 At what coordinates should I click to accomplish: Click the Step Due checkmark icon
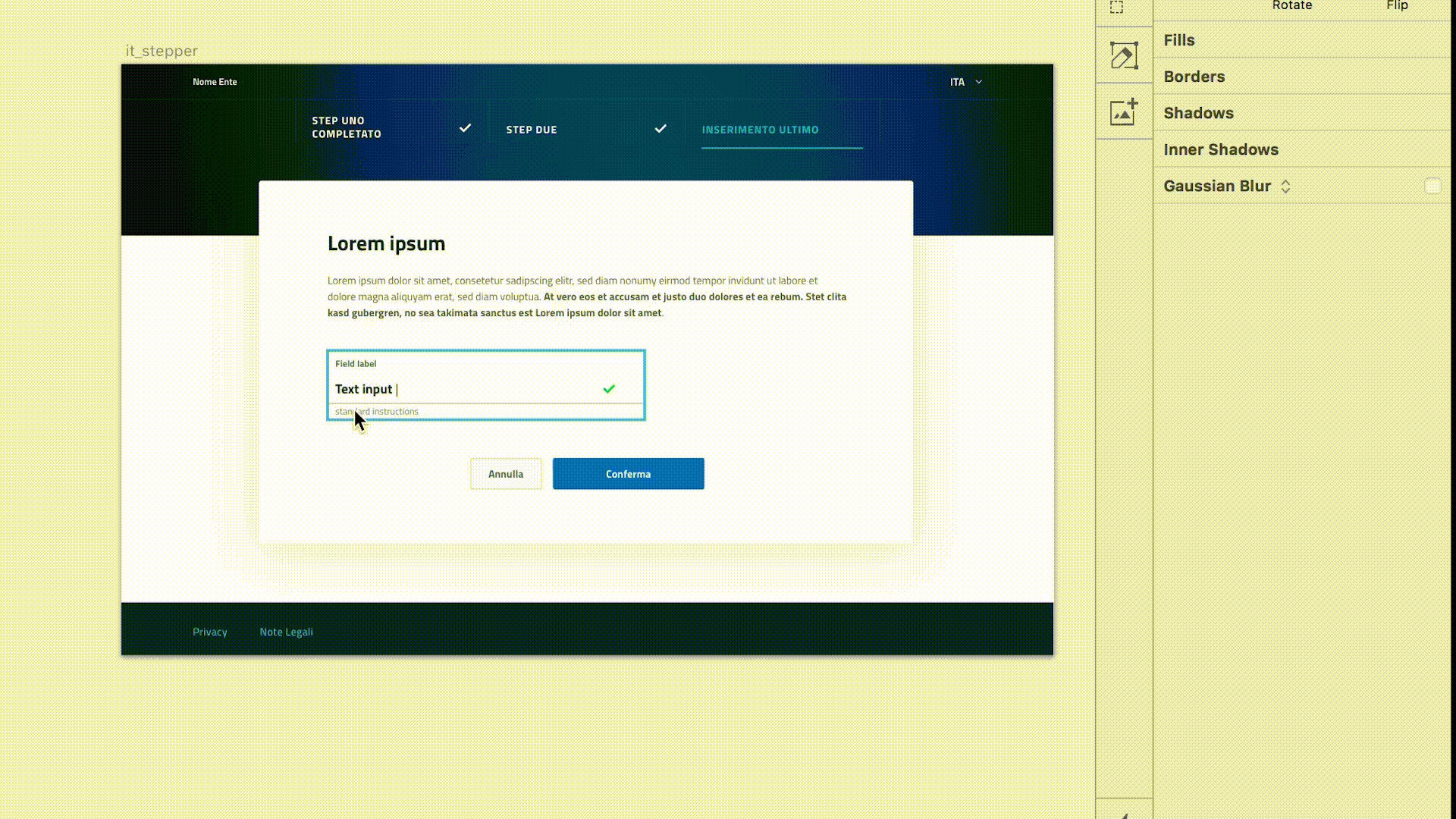[661, 129]
